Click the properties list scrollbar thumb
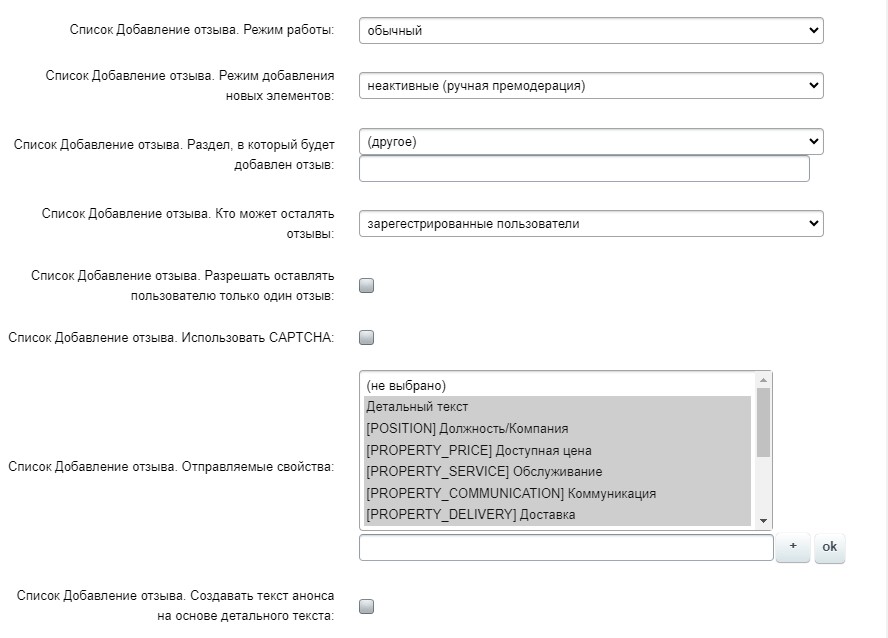 click(x=764, y=422)
